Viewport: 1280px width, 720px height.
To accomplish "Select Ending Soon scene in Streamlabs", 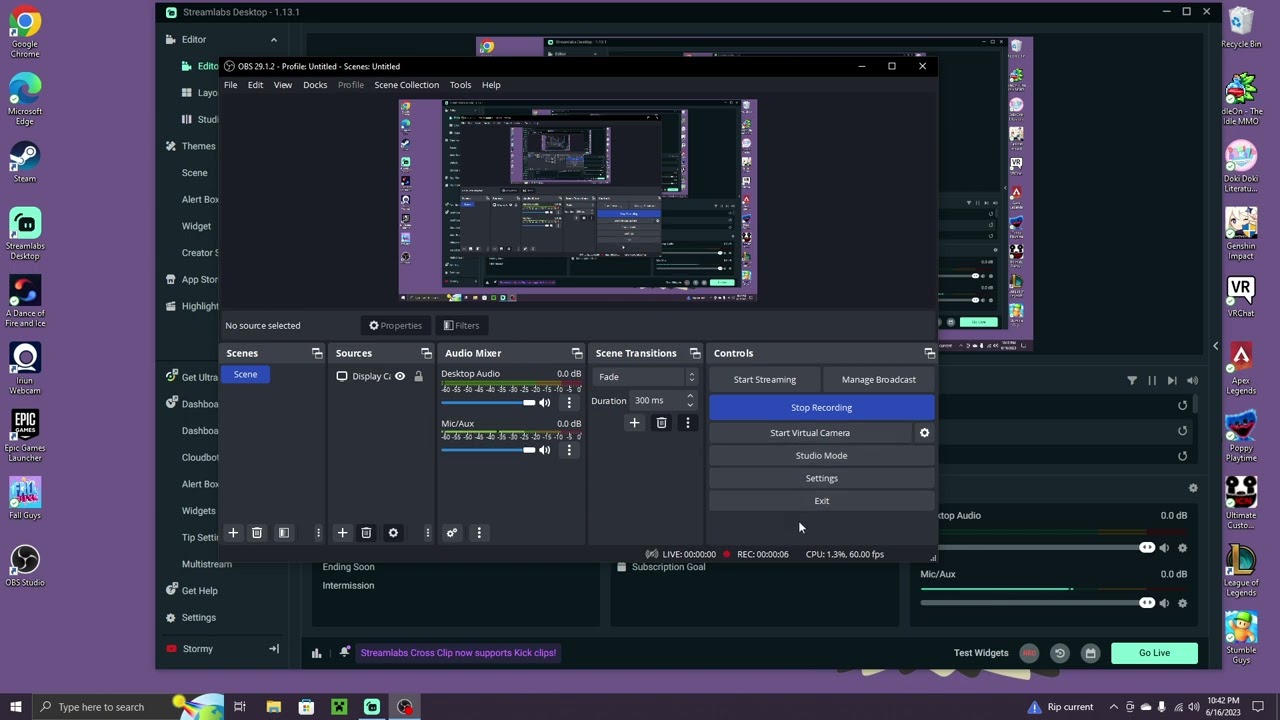I will pyautogui.click(x=348, y=567).
